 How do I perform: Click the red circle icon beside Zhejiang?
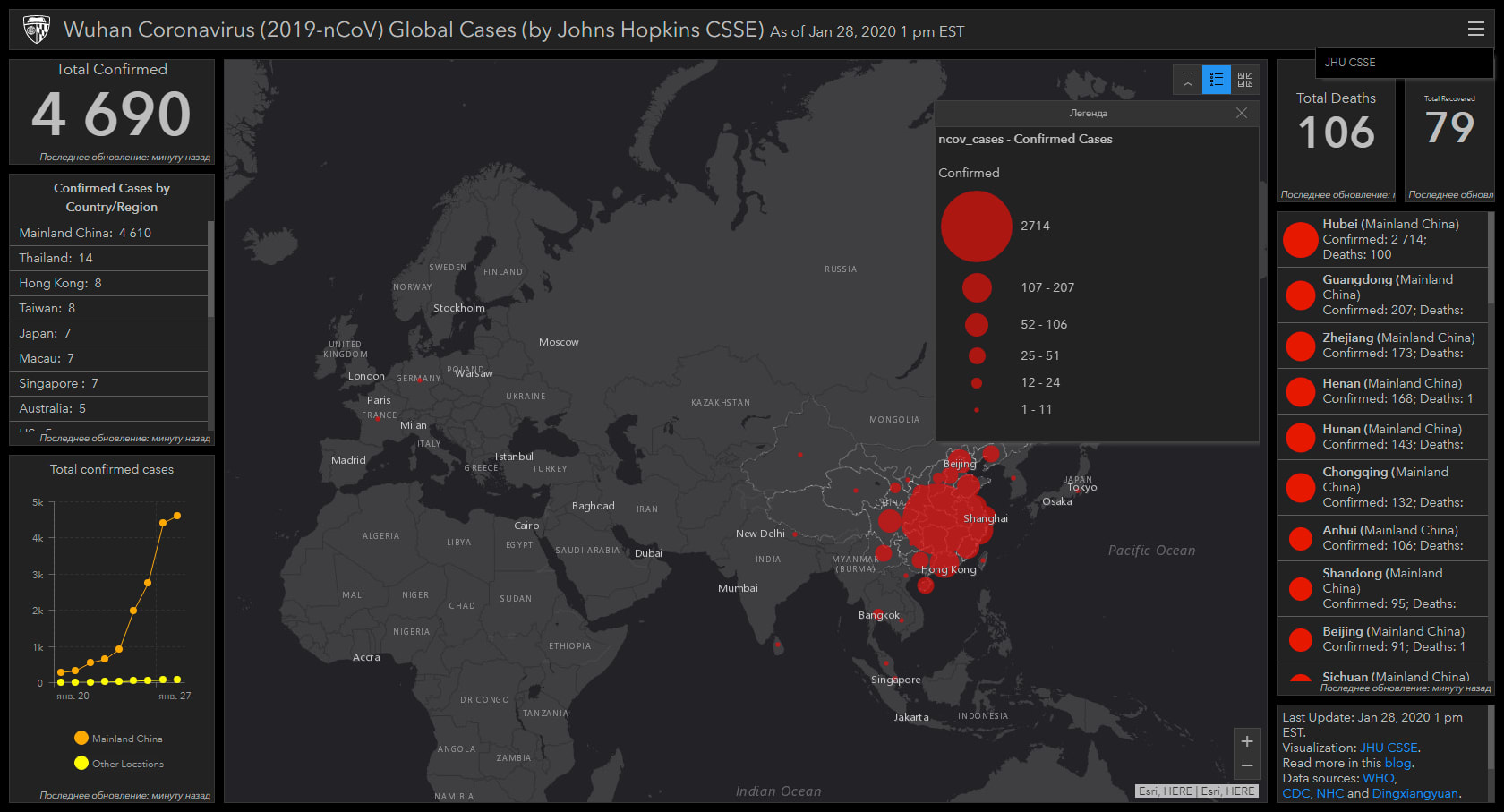pos(1301,346)
